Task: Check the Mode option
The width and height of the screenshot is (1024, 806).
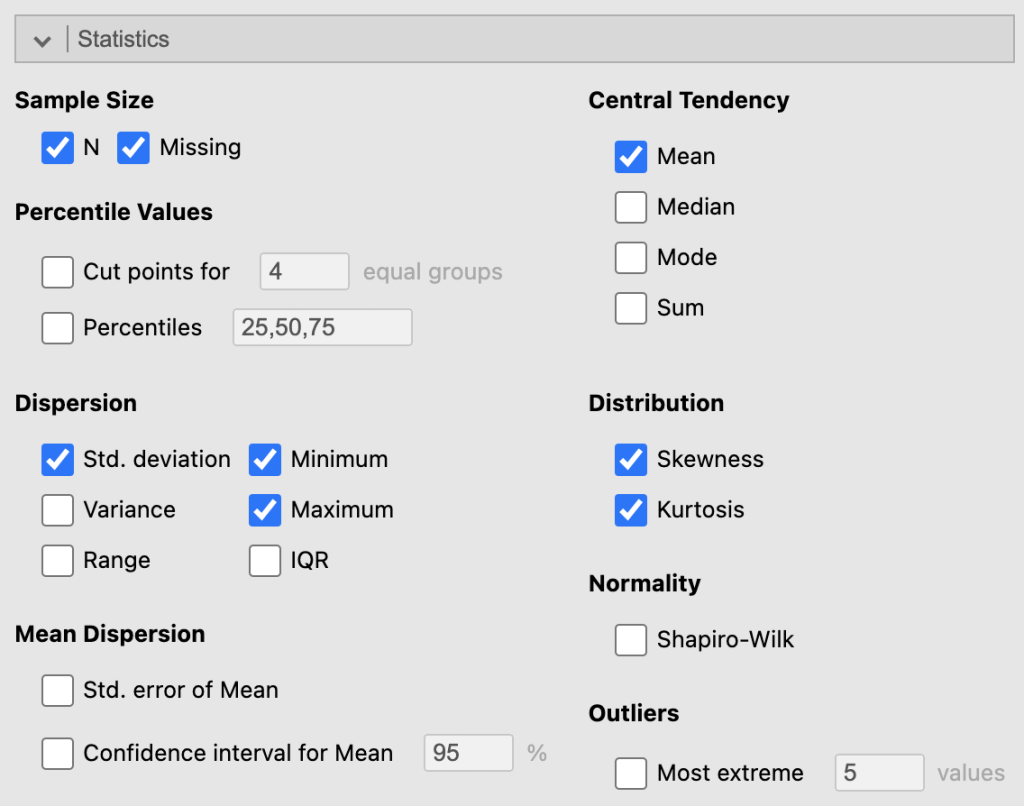Action: pos(631,257)
